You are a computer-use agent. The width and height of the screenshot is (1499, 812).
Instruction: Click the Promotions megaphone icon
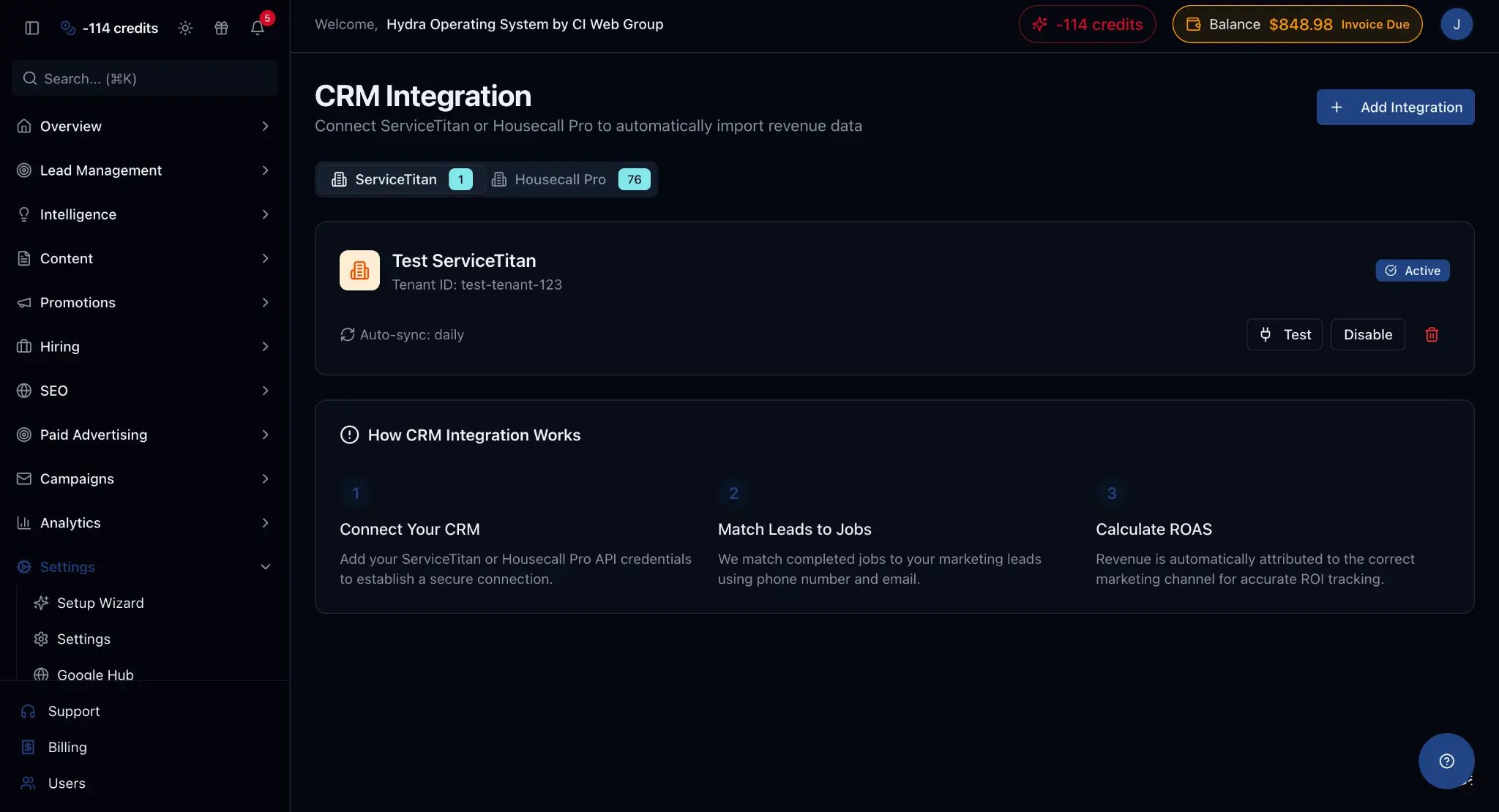click(24, 302)
